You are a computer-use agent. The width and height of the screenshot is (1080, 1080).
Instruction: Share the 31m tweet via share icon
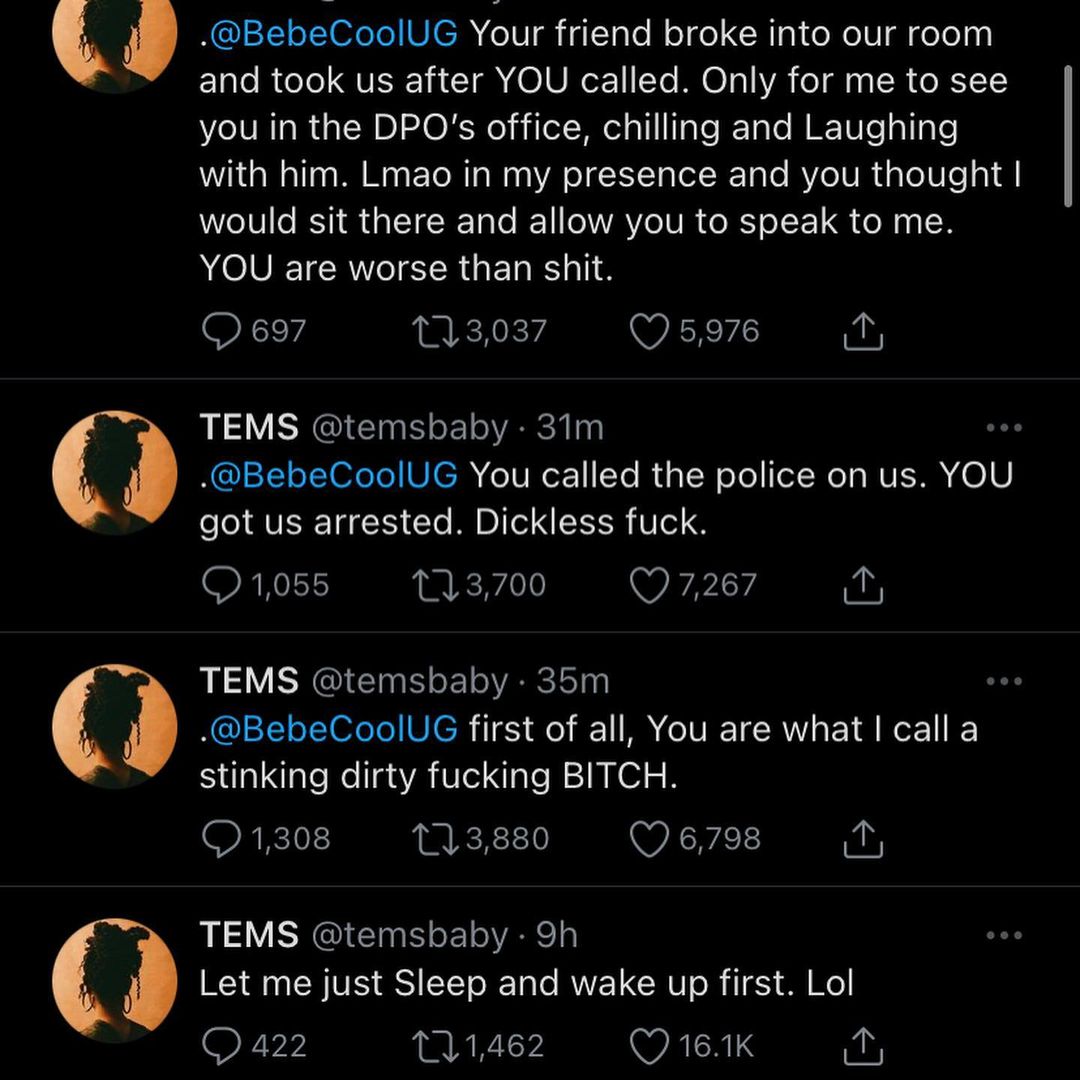[x=864, y=585]
